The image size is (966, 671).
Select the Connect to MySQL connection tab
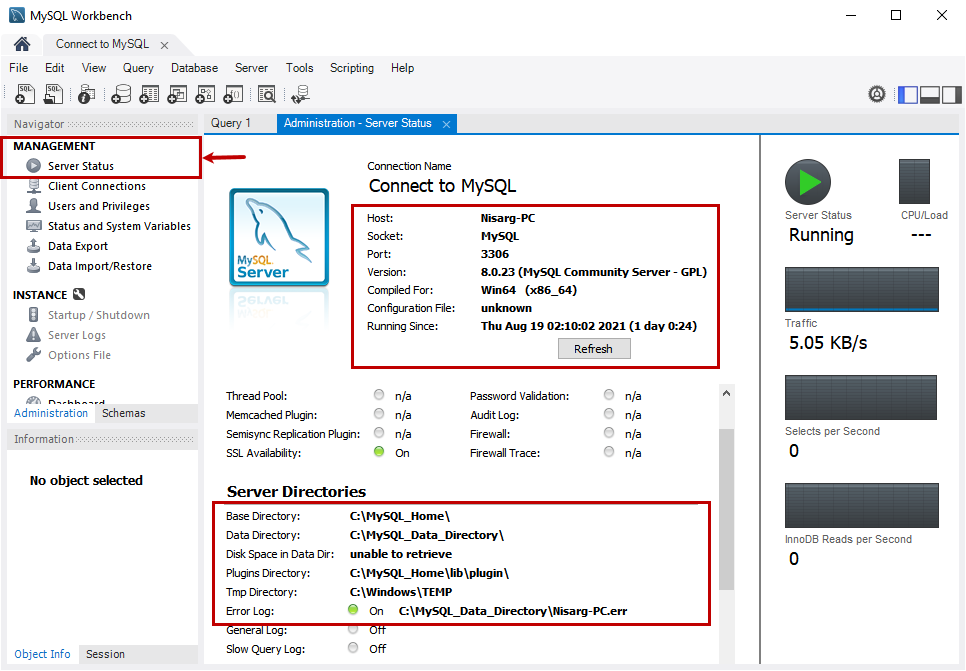click(x=102, y=44)
